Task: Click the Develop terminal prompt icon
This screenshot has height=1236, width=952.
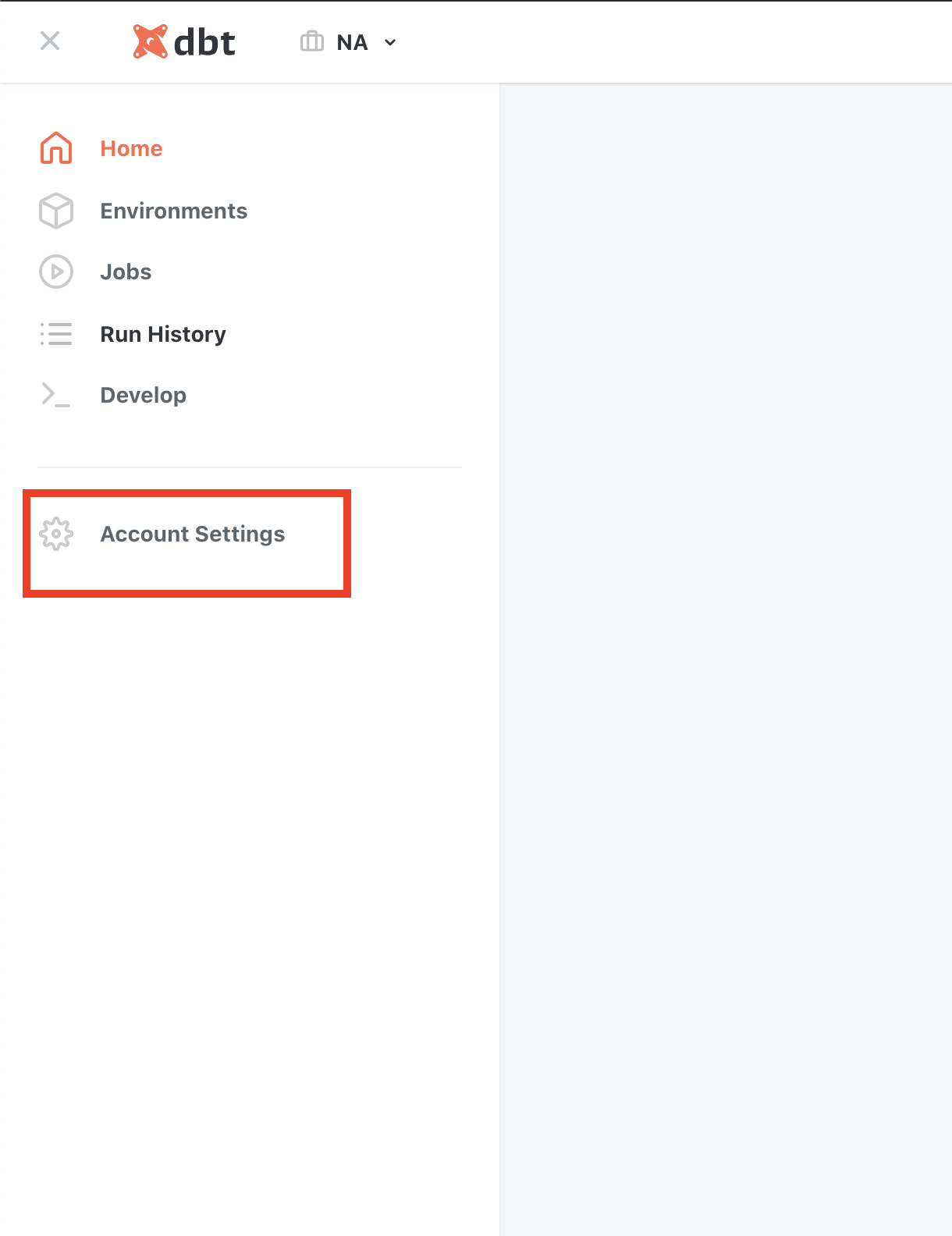Action: [x=56, y=395]
